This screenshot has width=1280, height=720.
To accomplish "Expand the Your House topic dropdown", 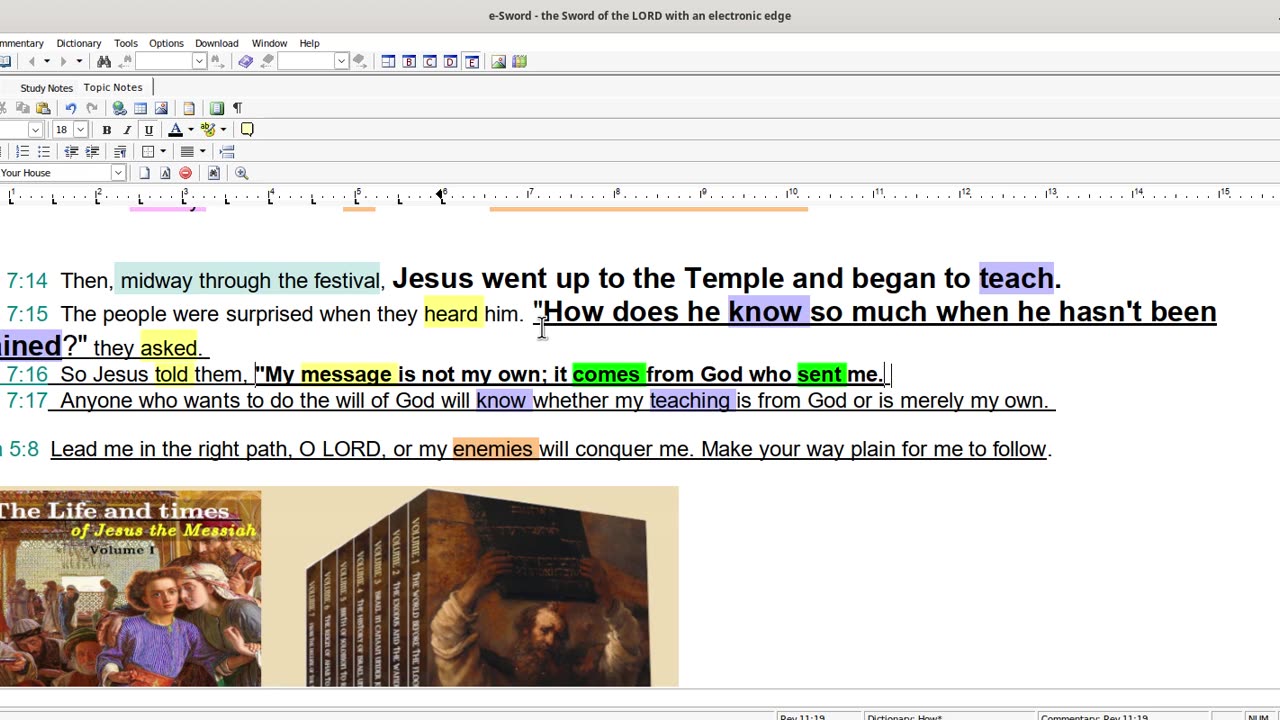I will (x=117, y=173).
